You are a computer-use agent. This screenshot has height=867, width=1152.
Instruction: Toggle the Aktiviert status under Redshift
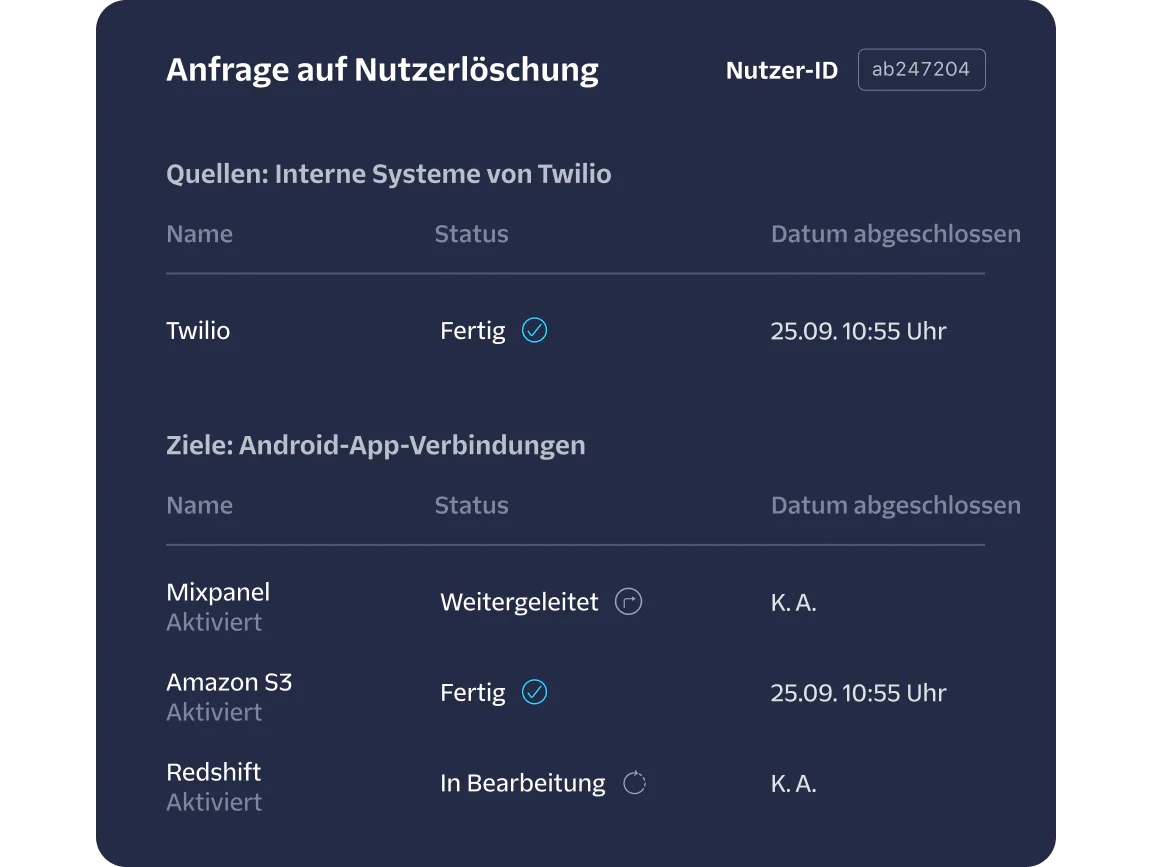pos(214,801)
